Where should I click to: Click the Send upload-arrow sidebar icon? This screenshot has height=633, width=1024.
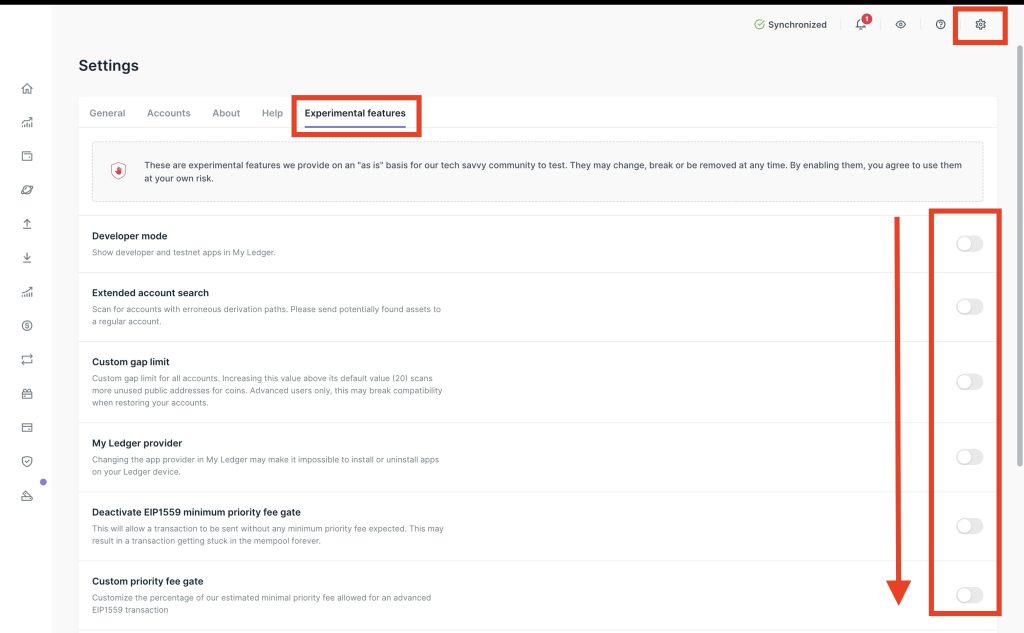pos(27,224)
